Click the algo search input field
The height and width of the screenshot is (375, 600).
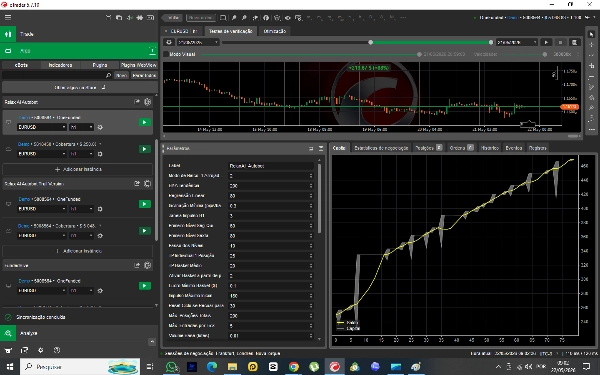point(57,75)
